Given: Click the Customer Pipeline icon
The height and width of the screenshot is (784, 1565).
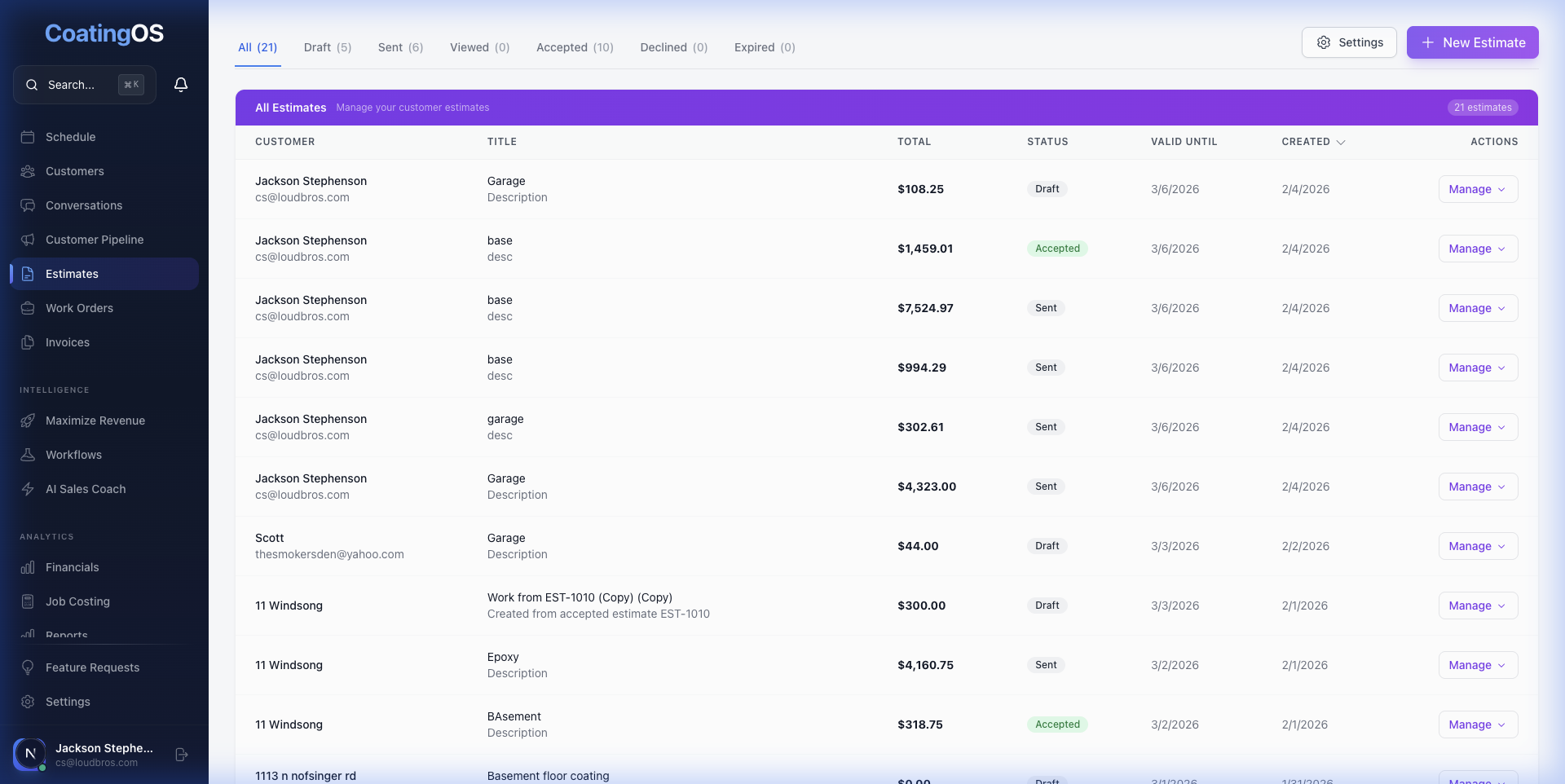Looking at the screenshot, I should pyautogui.click(x=29, y=240).
